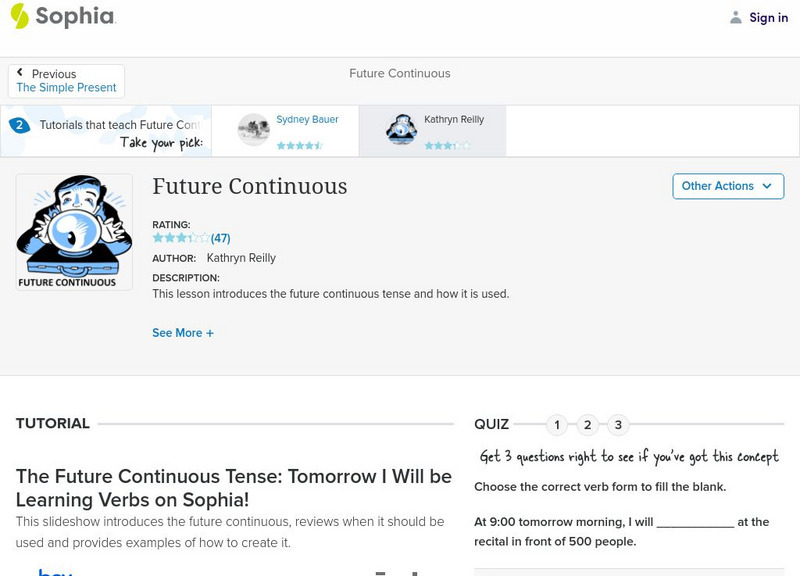Click the star rating under RATING label
Screen dimensions: 800x576
point(181,238)
